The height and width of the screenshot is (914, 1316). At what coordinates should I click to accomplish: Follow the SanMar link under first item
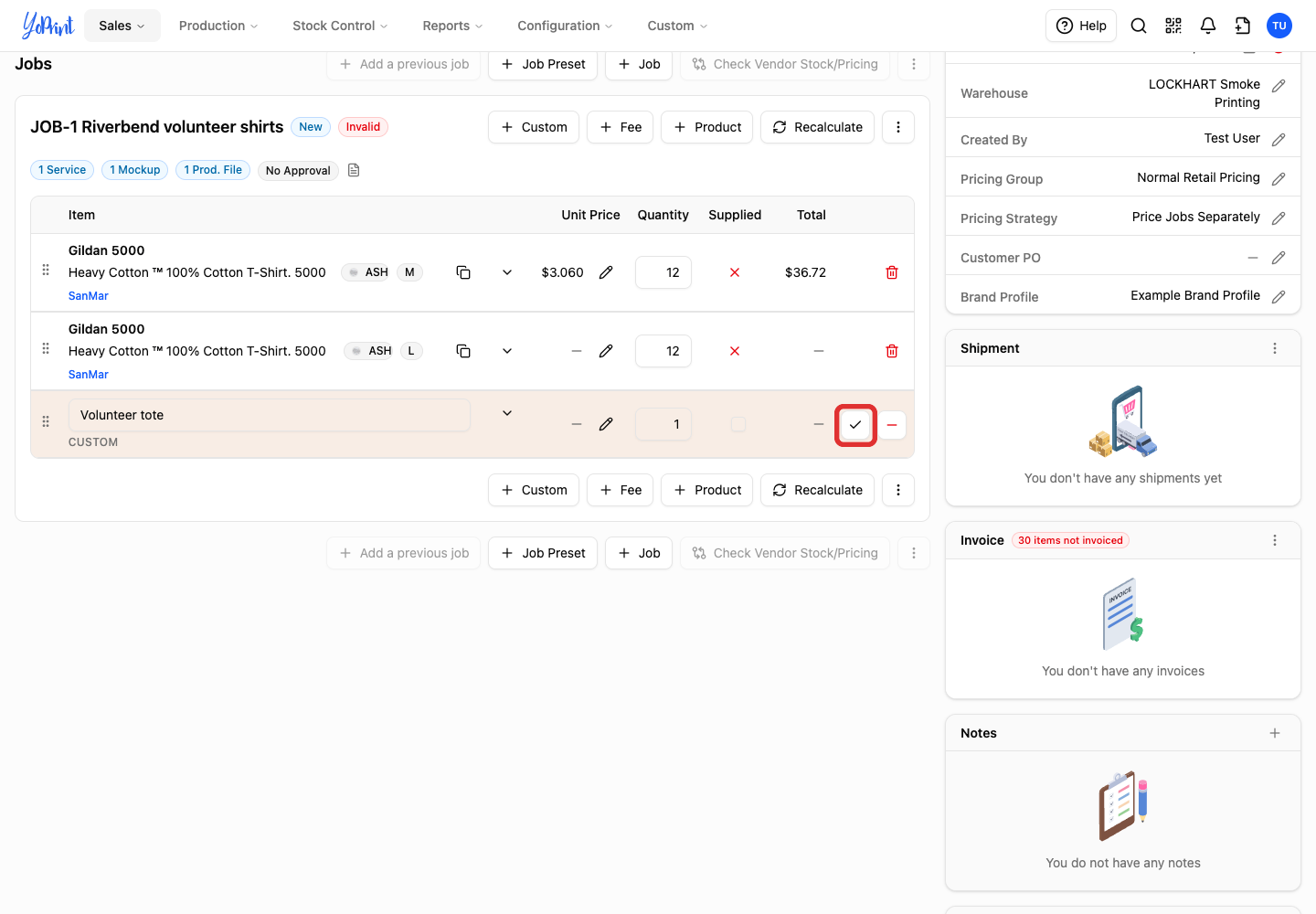(x=89, y=296)
